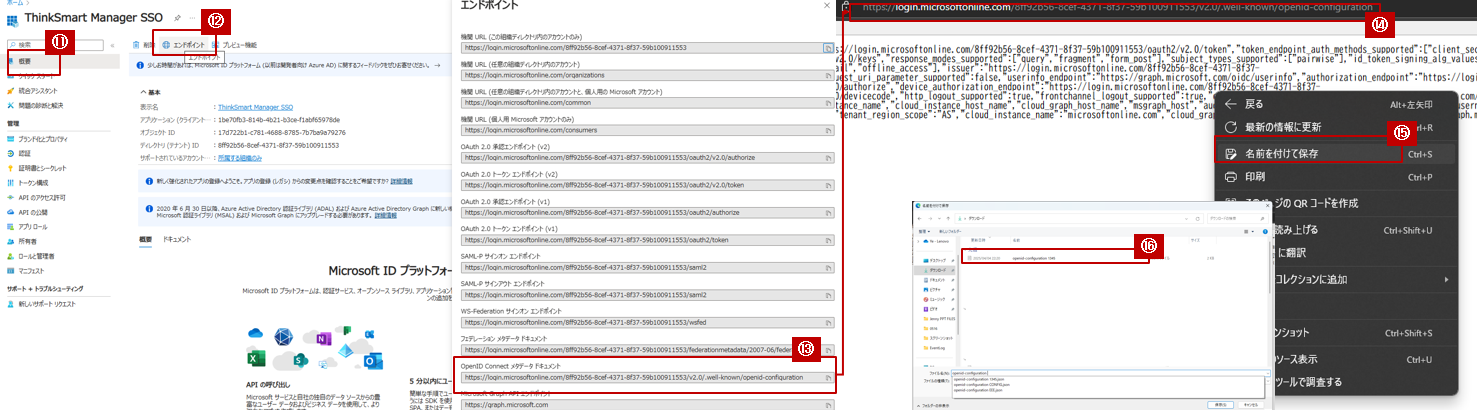Copy the 機関 URL (この組織ディレクトリのアカウントのみ) value

pyautogui.click(x=828, y=47)
